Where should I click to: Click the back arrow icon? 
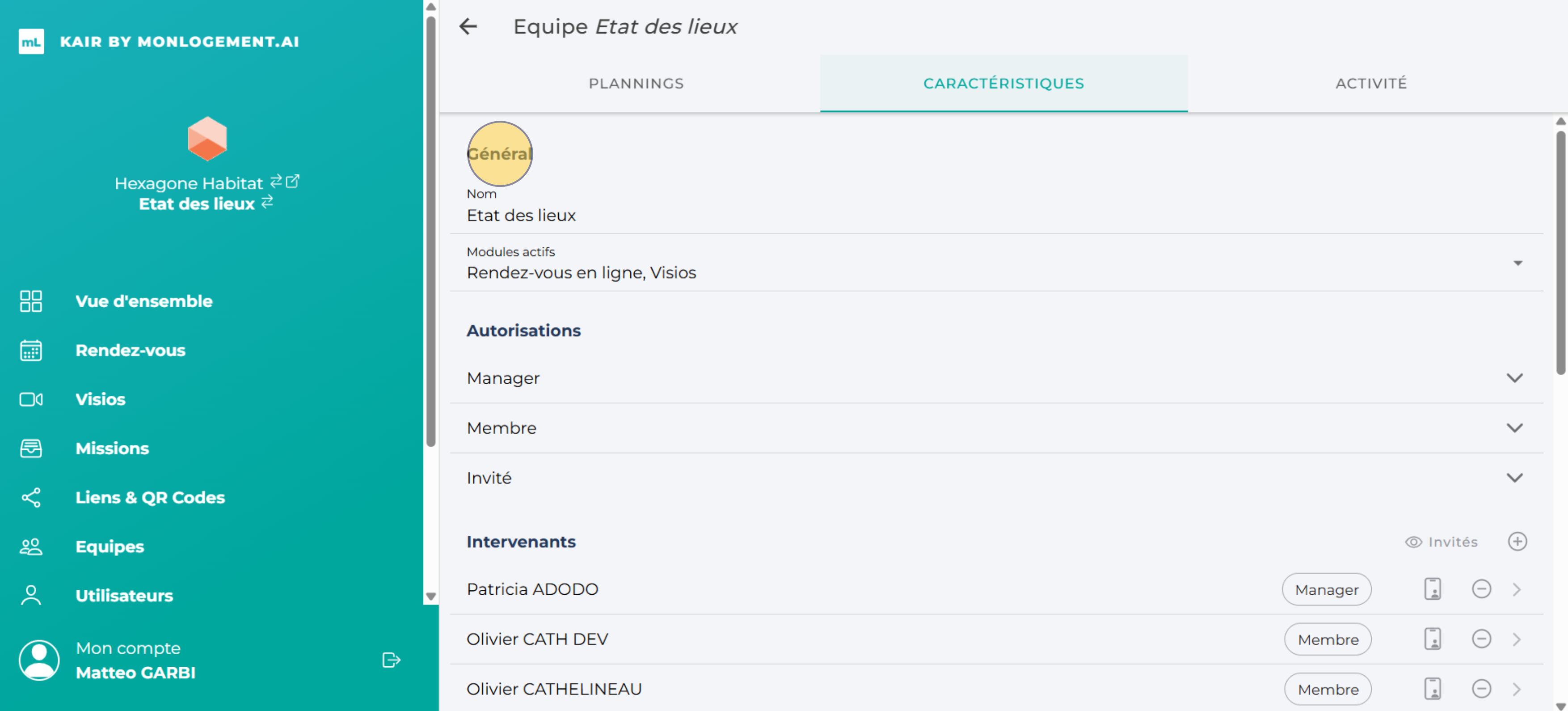(x=468, y=27)
